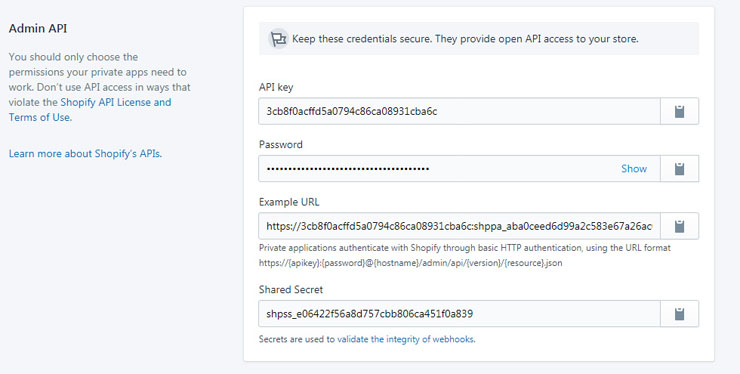Click the Admin API heading

[x=38, y=28]
